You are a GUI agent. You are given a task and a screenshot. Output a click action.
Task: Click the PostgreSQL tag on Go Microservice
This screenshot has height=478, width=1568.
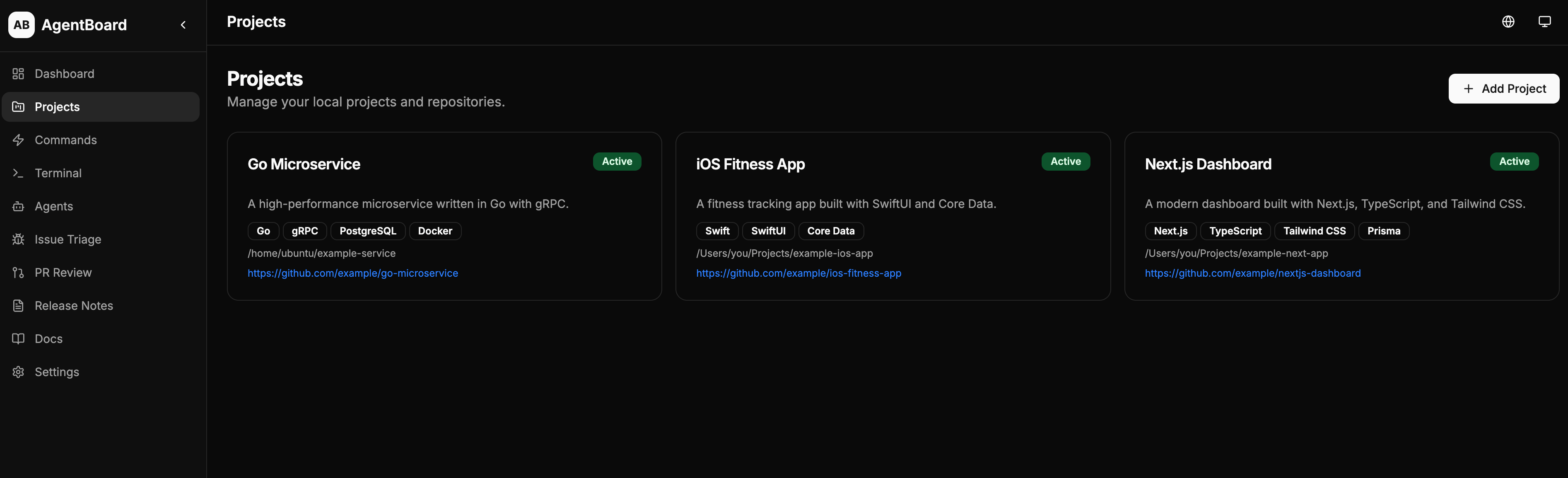pyautogui.click(x=368, y=232)
